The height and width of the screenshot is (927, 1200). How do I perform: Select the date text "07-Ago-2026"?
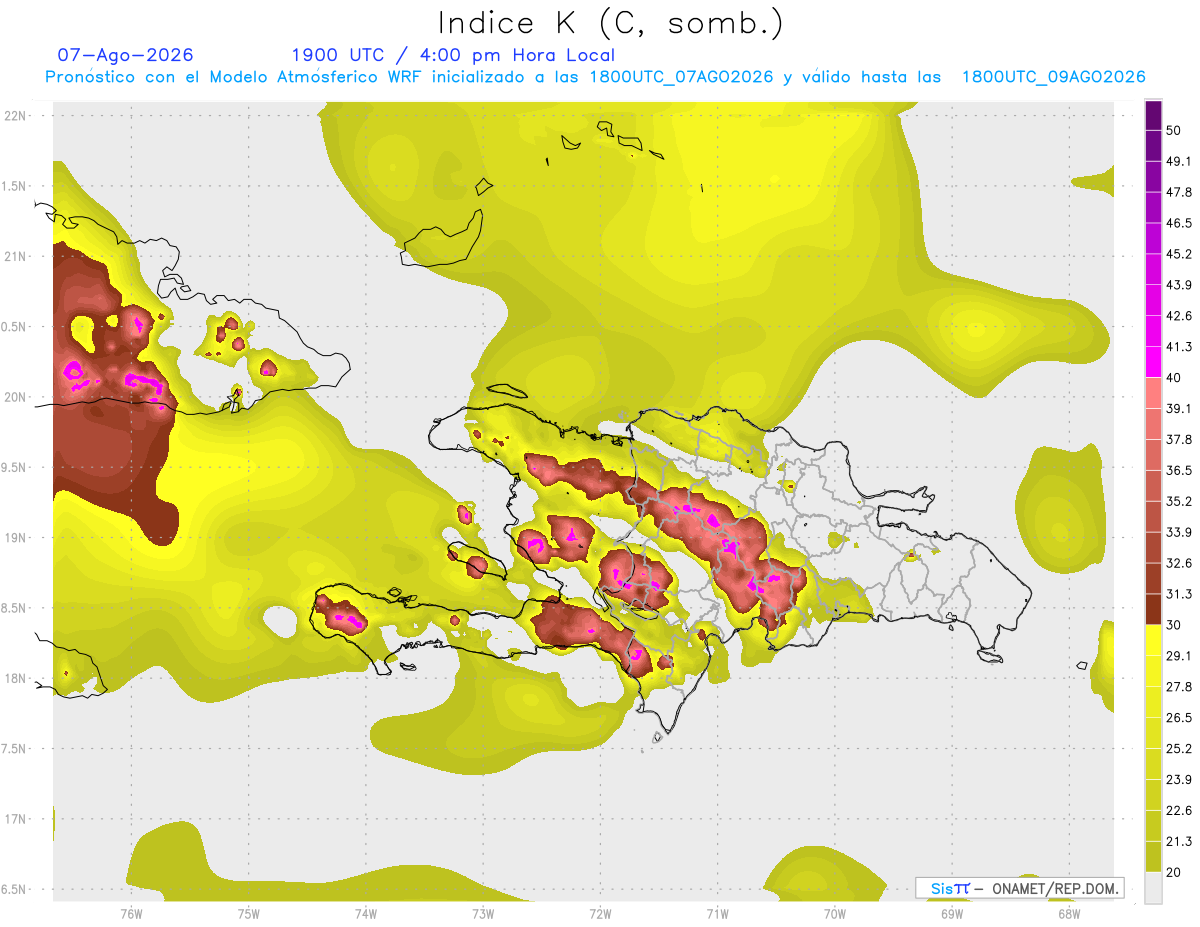(x=126, y=55)
